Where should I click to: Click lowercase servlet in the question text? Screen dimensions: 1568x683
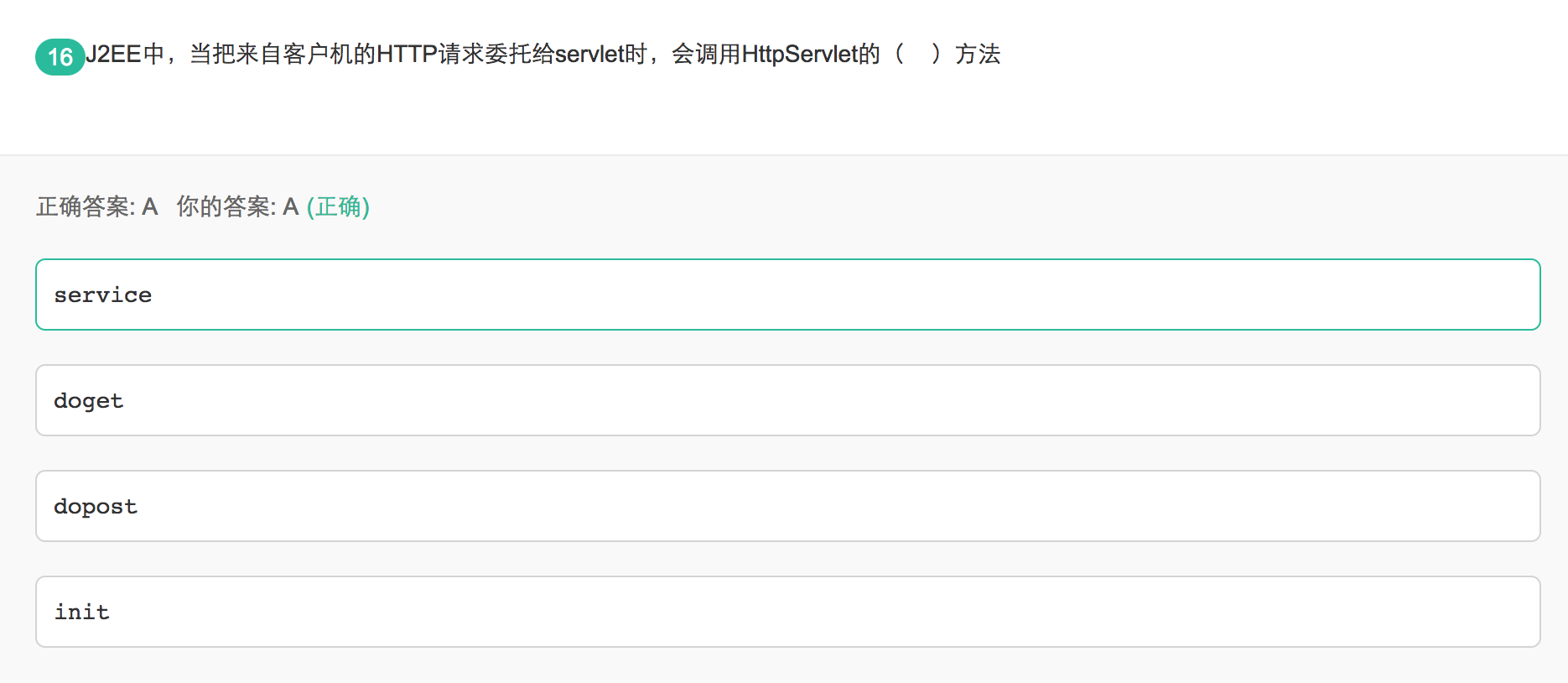[x=589, y=55]
